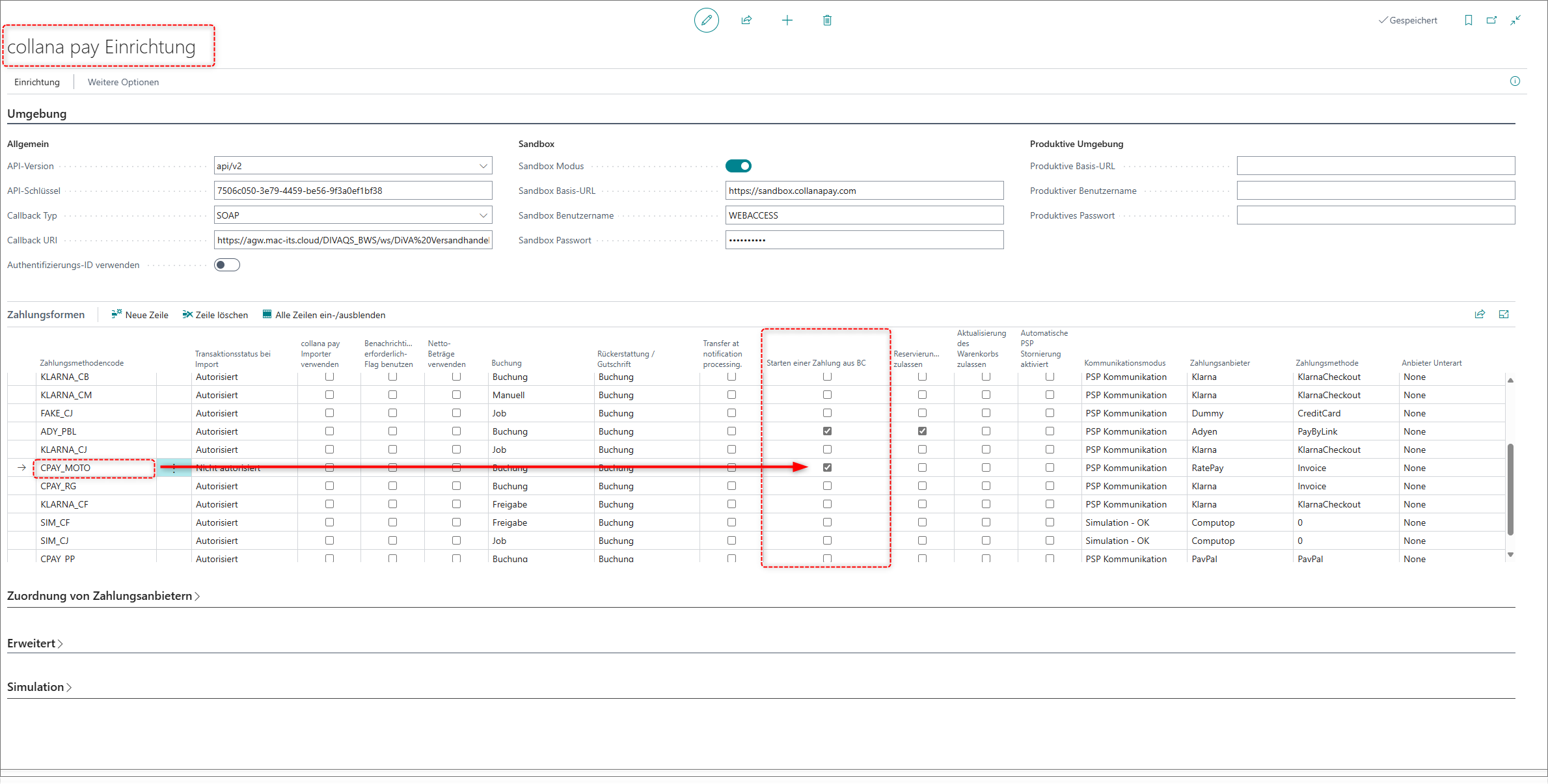Click Kommunikationsmodus column header
Viewport: 1548px width, 784px height.
click(x=1124, y=363)
